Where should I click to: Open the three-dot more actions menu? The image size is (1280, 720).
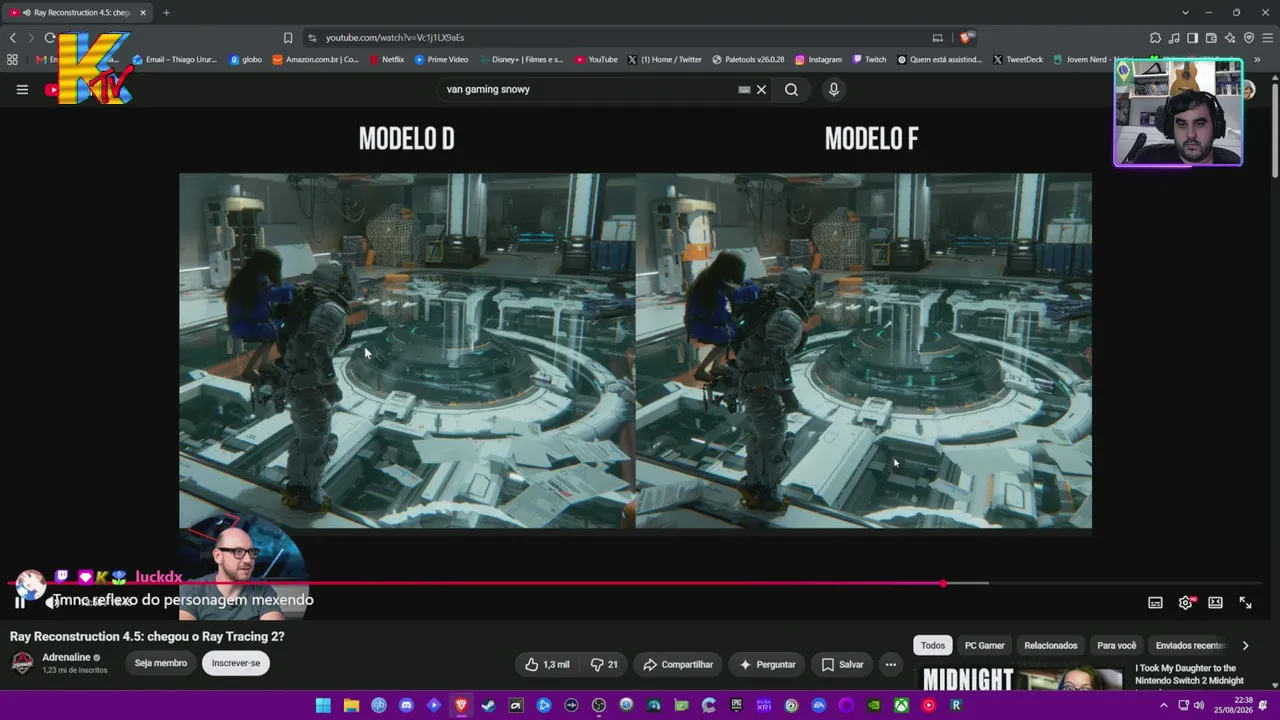click(x=890, y=664)
